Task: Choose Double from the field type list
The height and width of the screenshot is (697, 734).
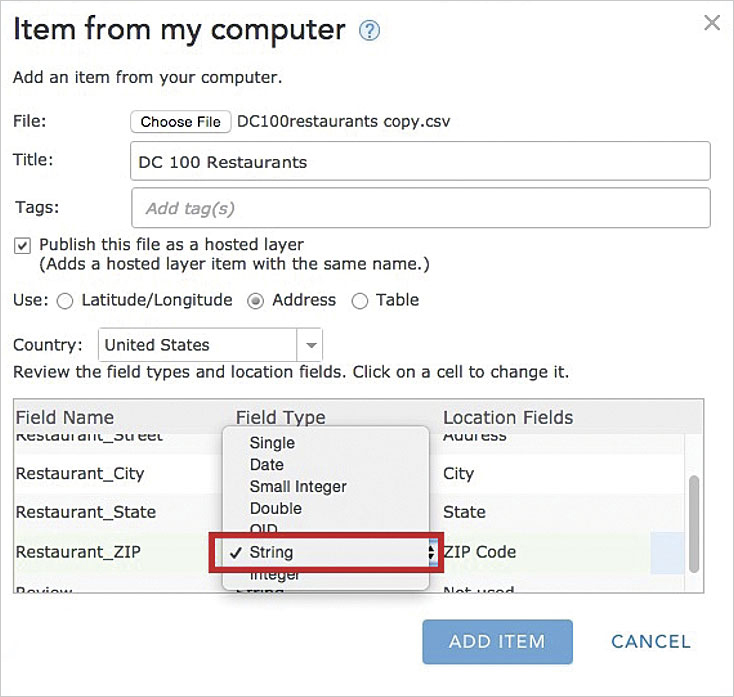Action: pos(275,509)
